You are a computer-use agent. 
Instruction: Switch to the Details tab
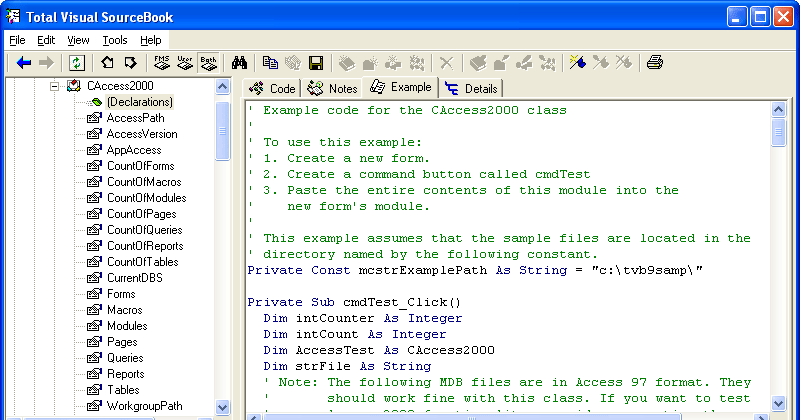[x=471, y=88]
